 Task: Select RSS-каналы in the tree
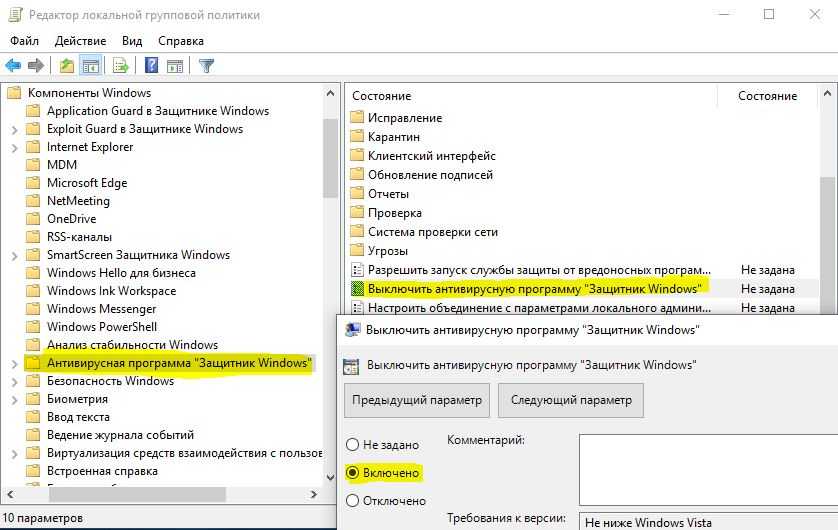pyautogui.click(x=79, y=237)
